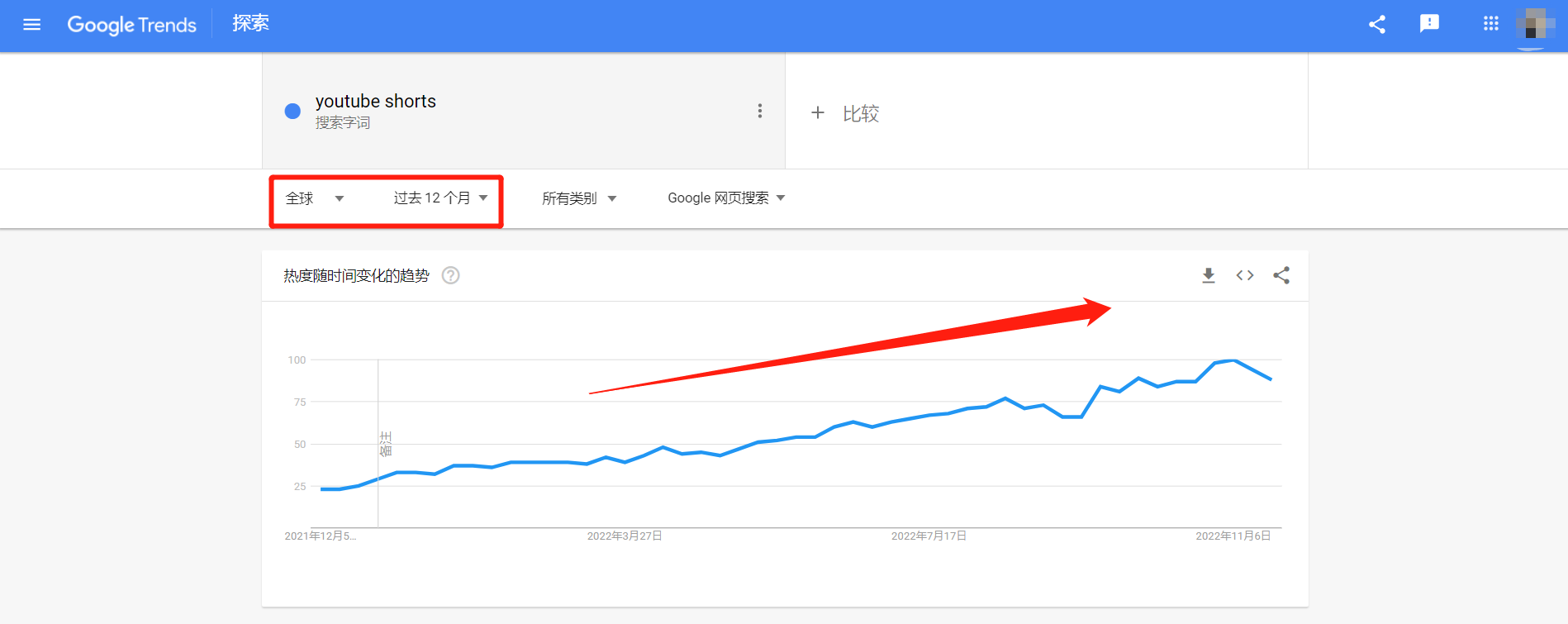This screenshot has width=1568, height=624.
Task: Share the interest over time chart
Action: point(1281,275)
